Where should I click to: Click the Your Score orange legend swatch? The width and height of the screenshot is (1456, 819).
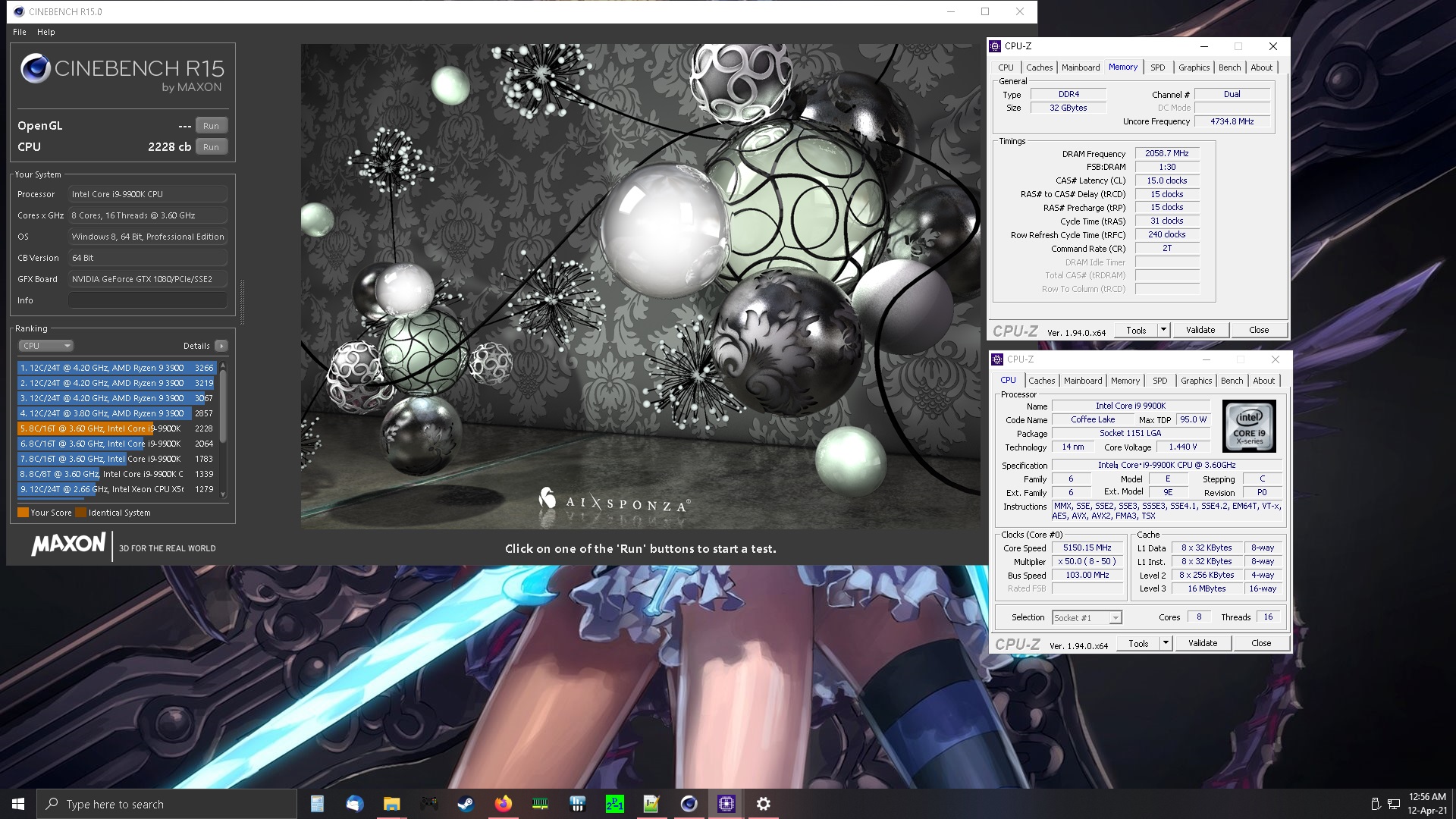23,513
